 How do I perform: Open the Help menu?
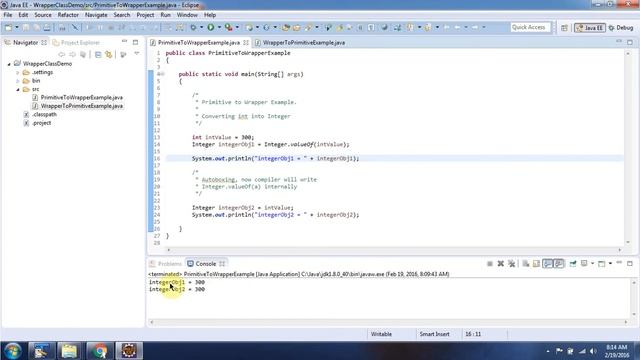click(210, 15)
